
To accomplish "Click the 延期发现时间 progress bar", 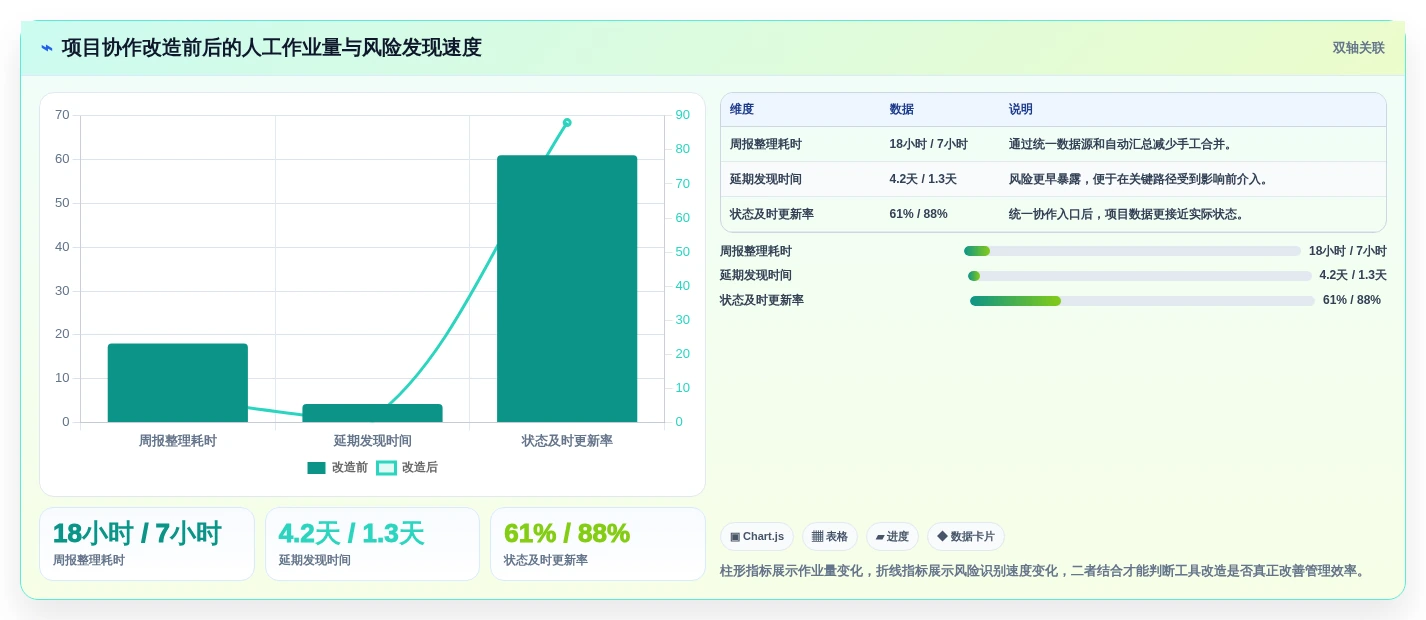I will [1140, 276].
